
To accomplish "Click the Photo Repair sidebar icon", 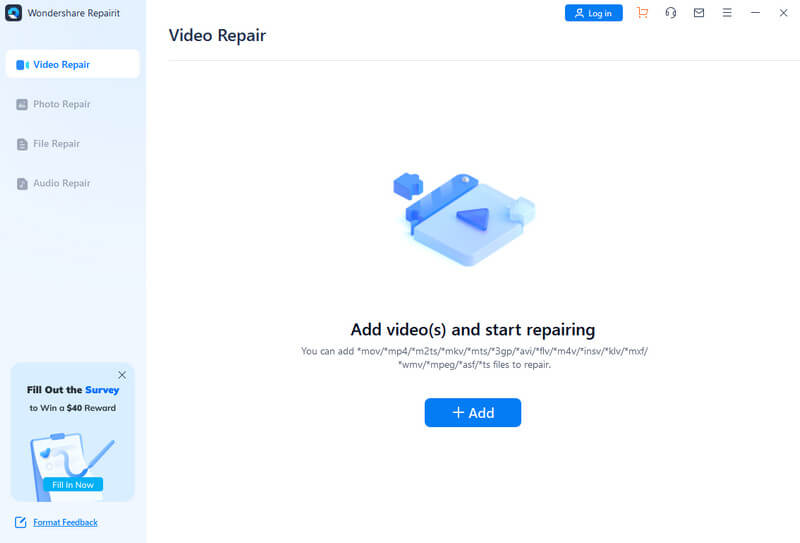I will tap(22, 104).
